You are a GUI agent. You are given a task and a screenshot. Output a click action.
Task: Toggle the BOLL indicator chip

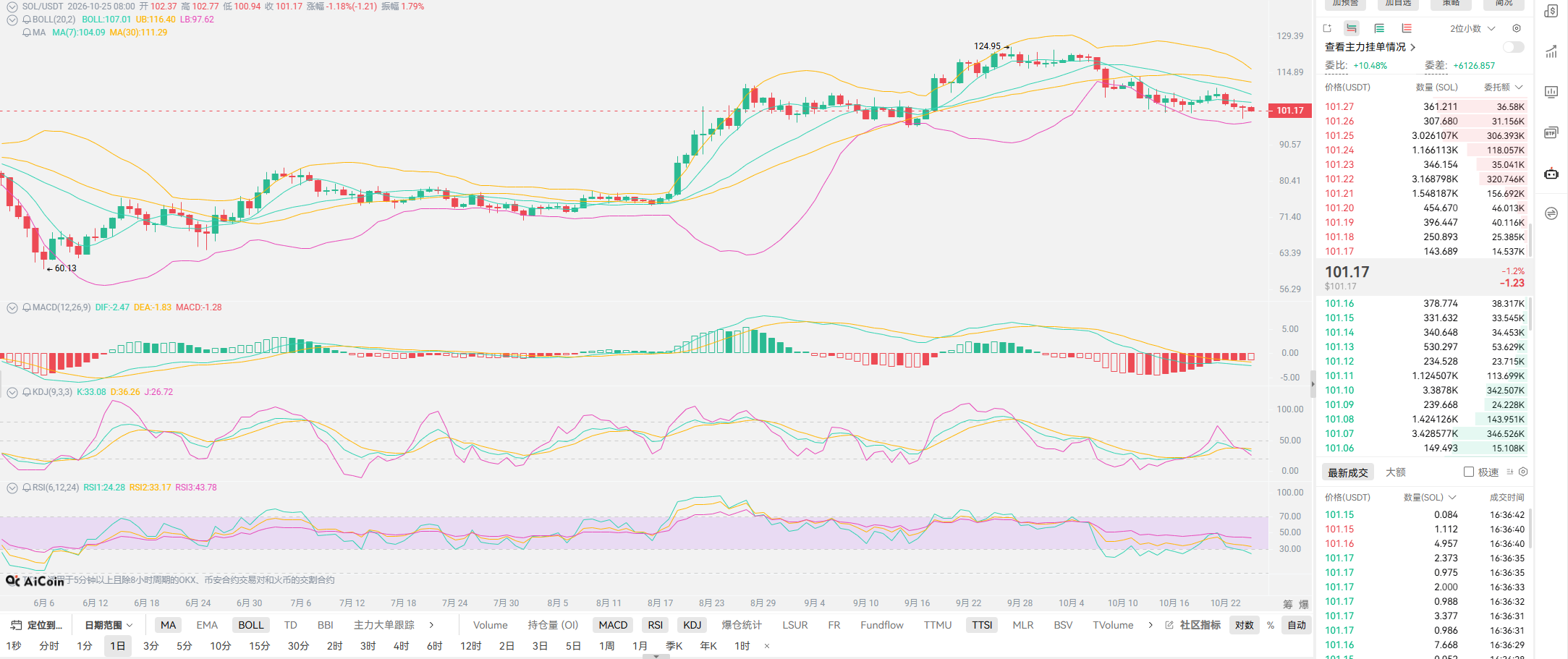(x=251, y=625)
